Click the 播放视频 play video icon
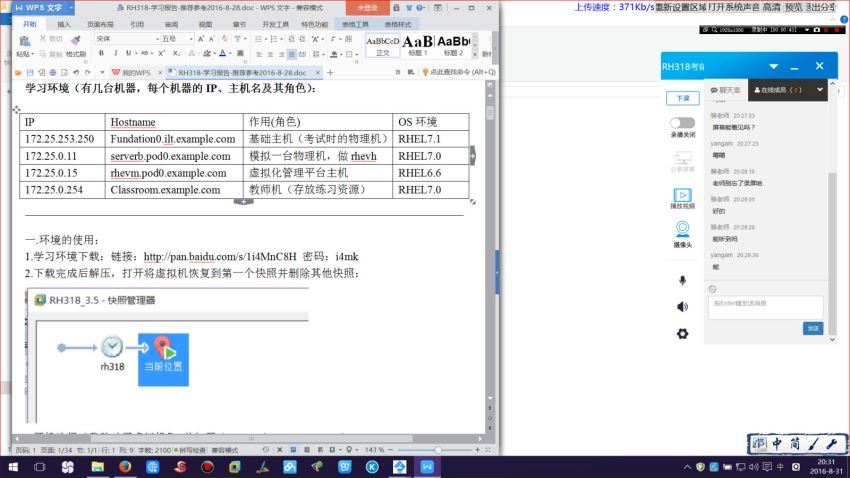Image resolution: width=850 pixels, height=478 pixels. point(682,195)
